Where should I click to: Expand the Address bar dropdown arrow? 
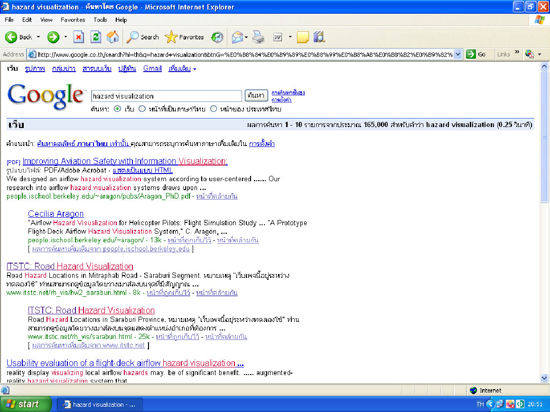click(458, 54)
